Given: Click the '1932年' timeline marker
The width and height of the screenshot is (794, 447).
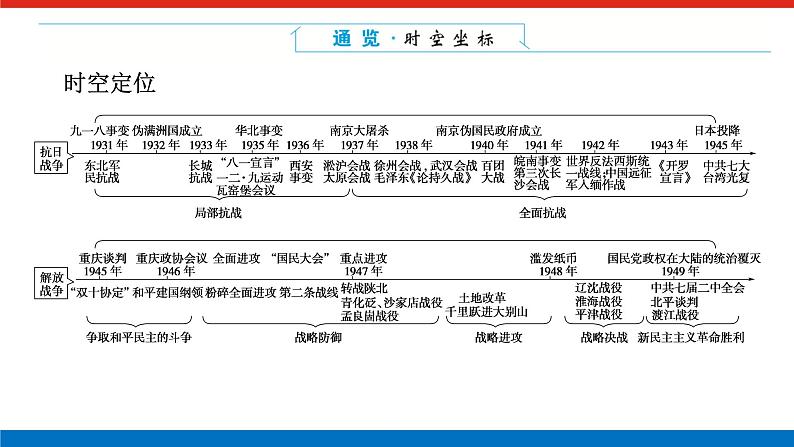Looking at the screenshot, I should 161,145.
